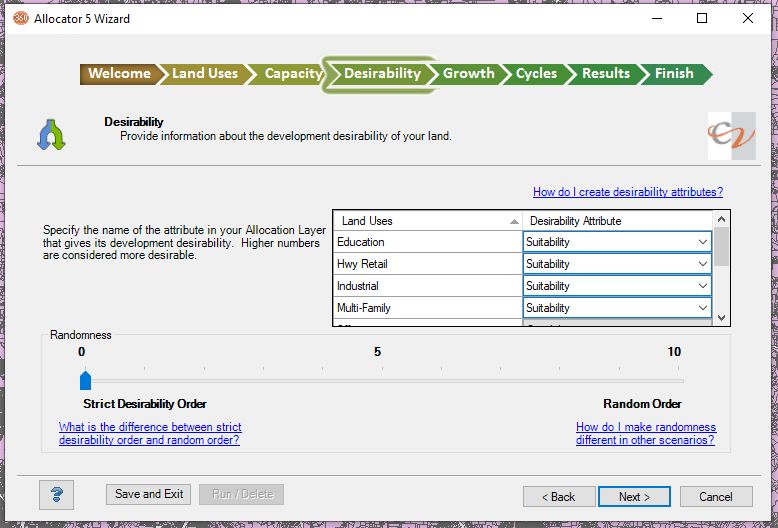Set Randomness slider to the 10 mark
This screenshot has height=528, width=778.
click(678, 381)
